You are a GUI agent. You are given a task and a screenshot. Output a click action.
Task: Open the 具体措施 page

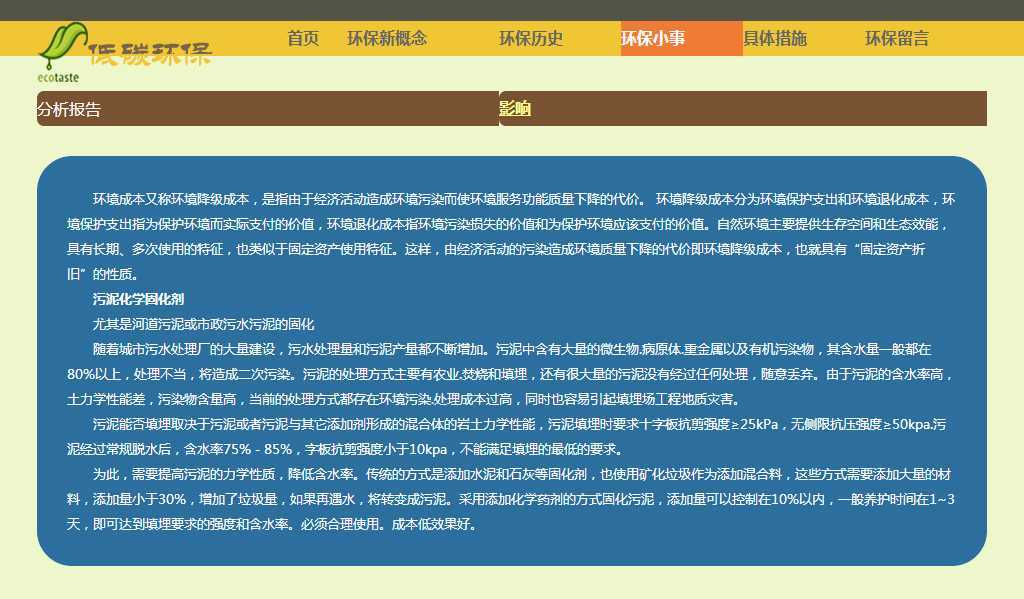tap(775, 39)
